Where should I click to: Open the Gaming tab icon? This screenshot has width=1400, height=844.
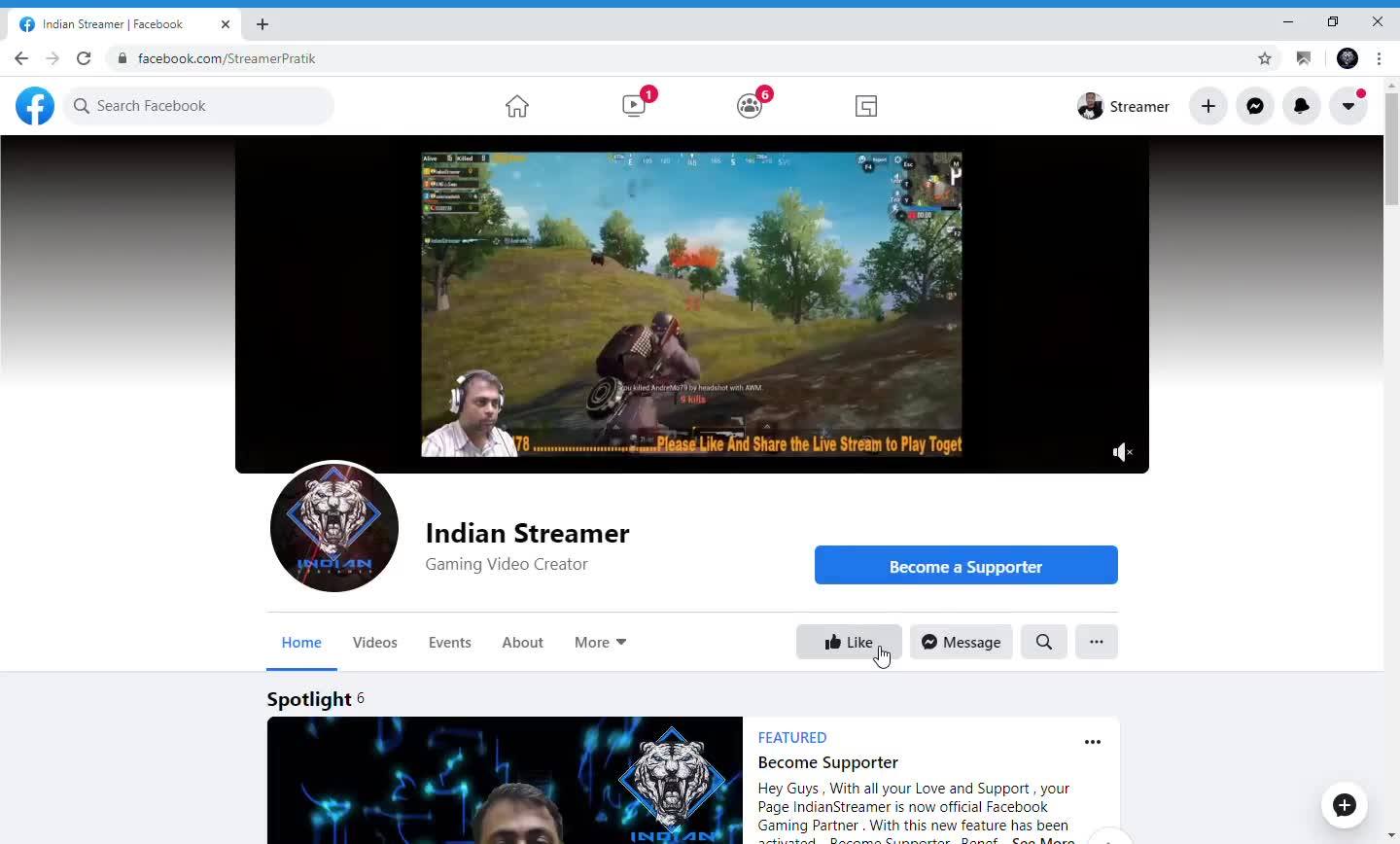click(x=866, y=106)
